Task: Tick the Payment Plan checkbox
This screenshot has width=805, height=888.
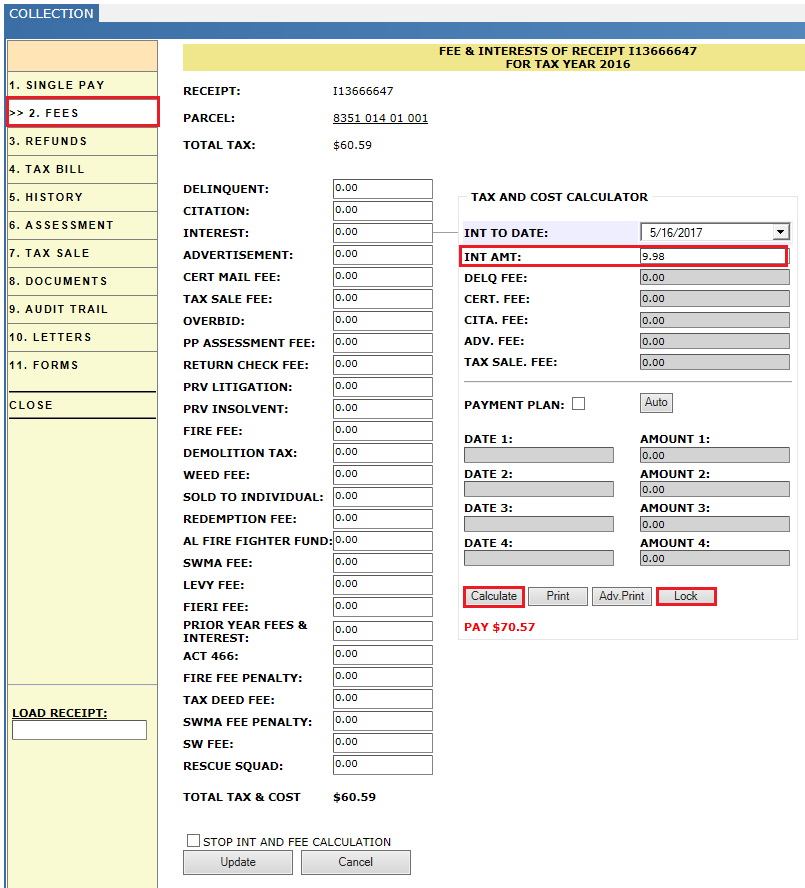Action: [x=578, y=404]
